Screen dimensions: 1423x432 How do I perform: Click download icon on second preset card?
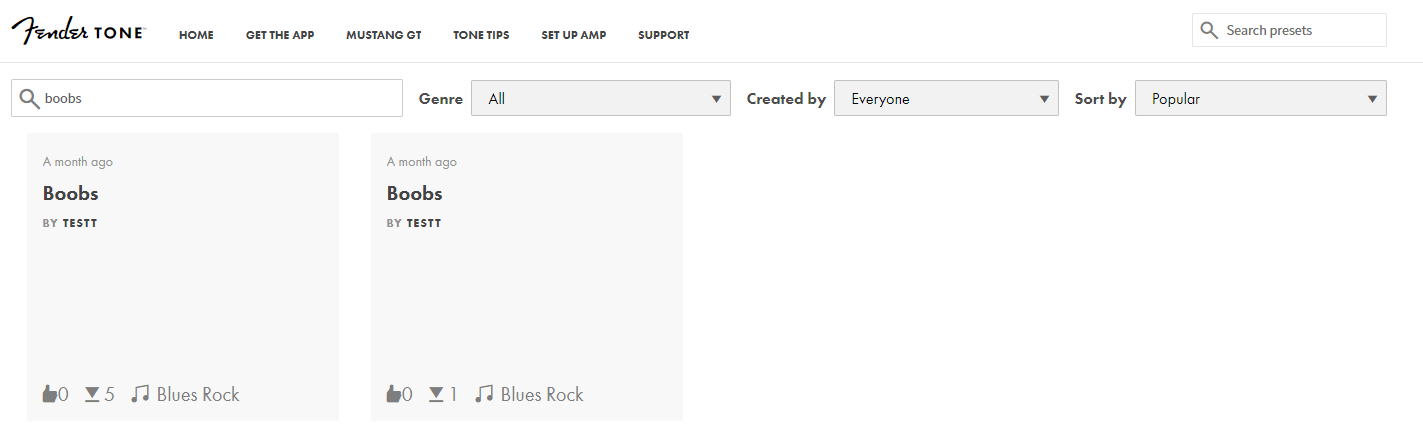pyautogui.click(x=436, y=394)
